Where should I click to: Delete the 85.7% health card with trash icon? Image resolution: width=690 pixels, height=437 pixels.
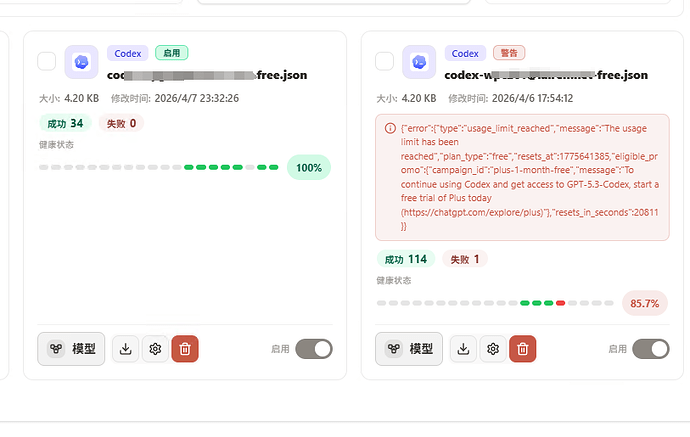coord(522,349)
